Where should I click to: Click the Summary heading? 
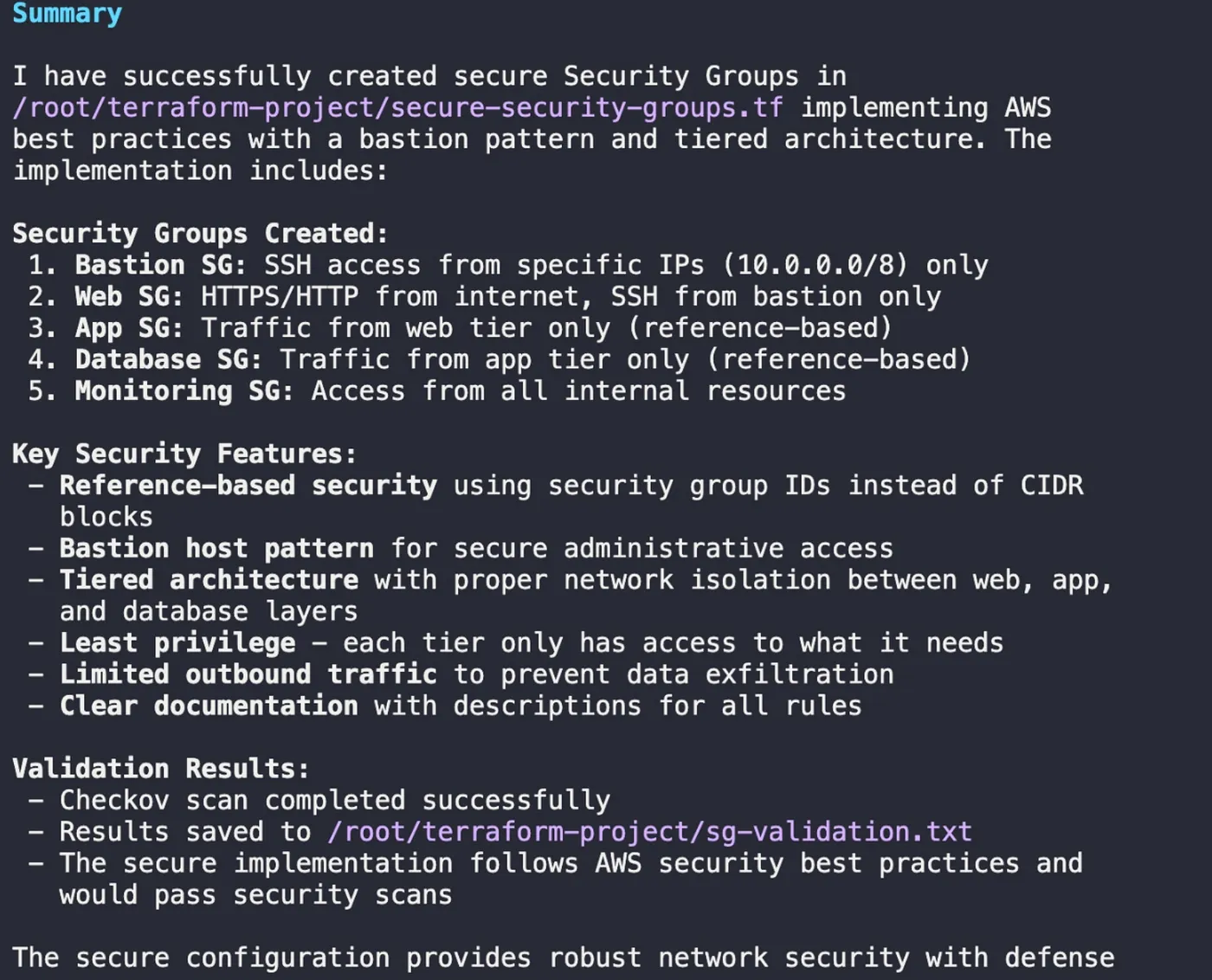67,14
